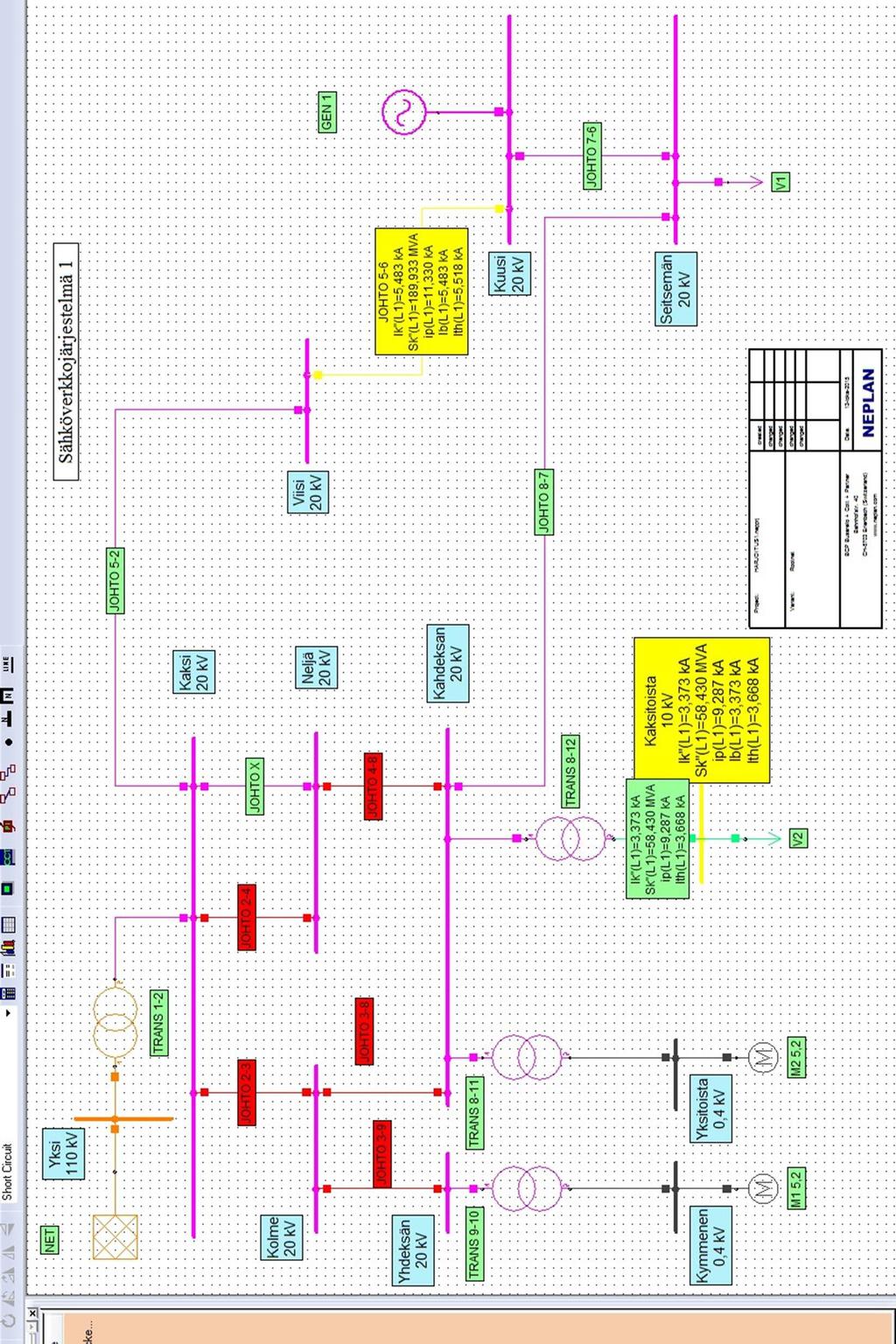The width and height of the screenshot is (896, 1344).
Task: Select the M1 motor symbol
Action: click(x=762, y=1188)
